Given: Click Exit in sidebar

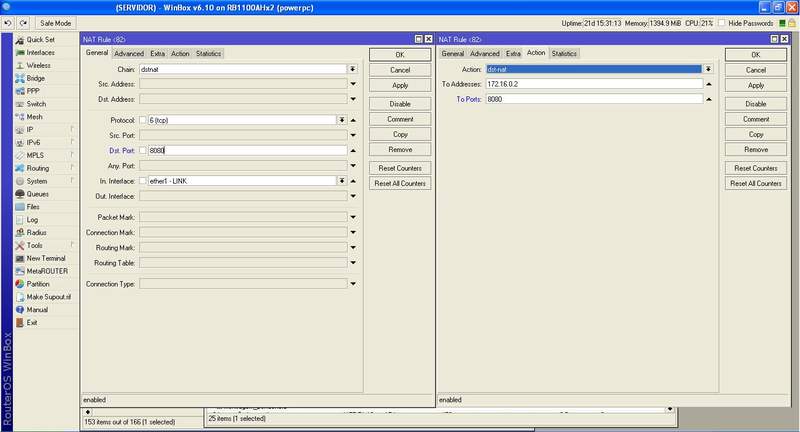Looking at the screenshot, I should (x=32, y=322).
